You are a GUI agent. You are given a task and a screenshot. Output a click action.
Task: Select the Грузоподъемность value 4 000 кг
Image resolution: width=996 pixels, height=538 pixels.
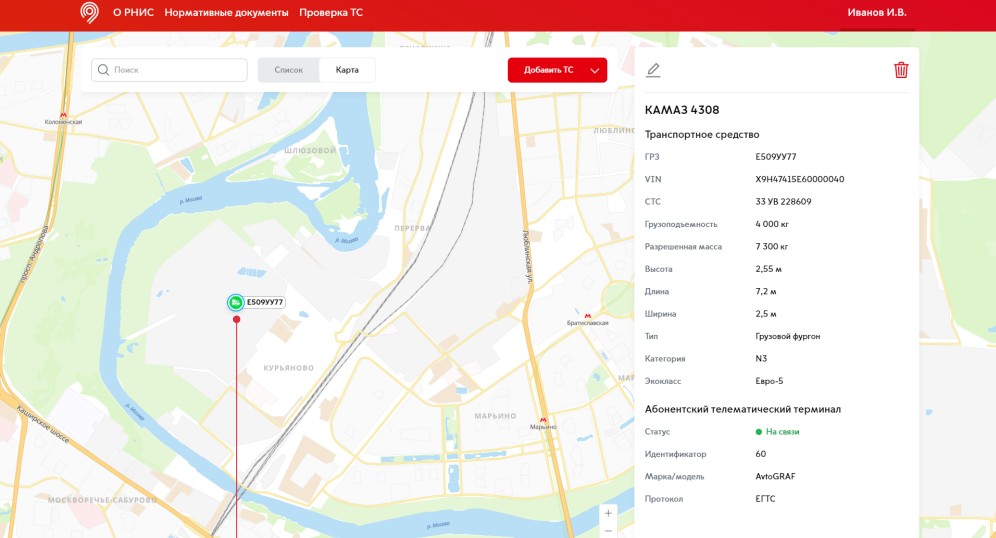[772, 224]
